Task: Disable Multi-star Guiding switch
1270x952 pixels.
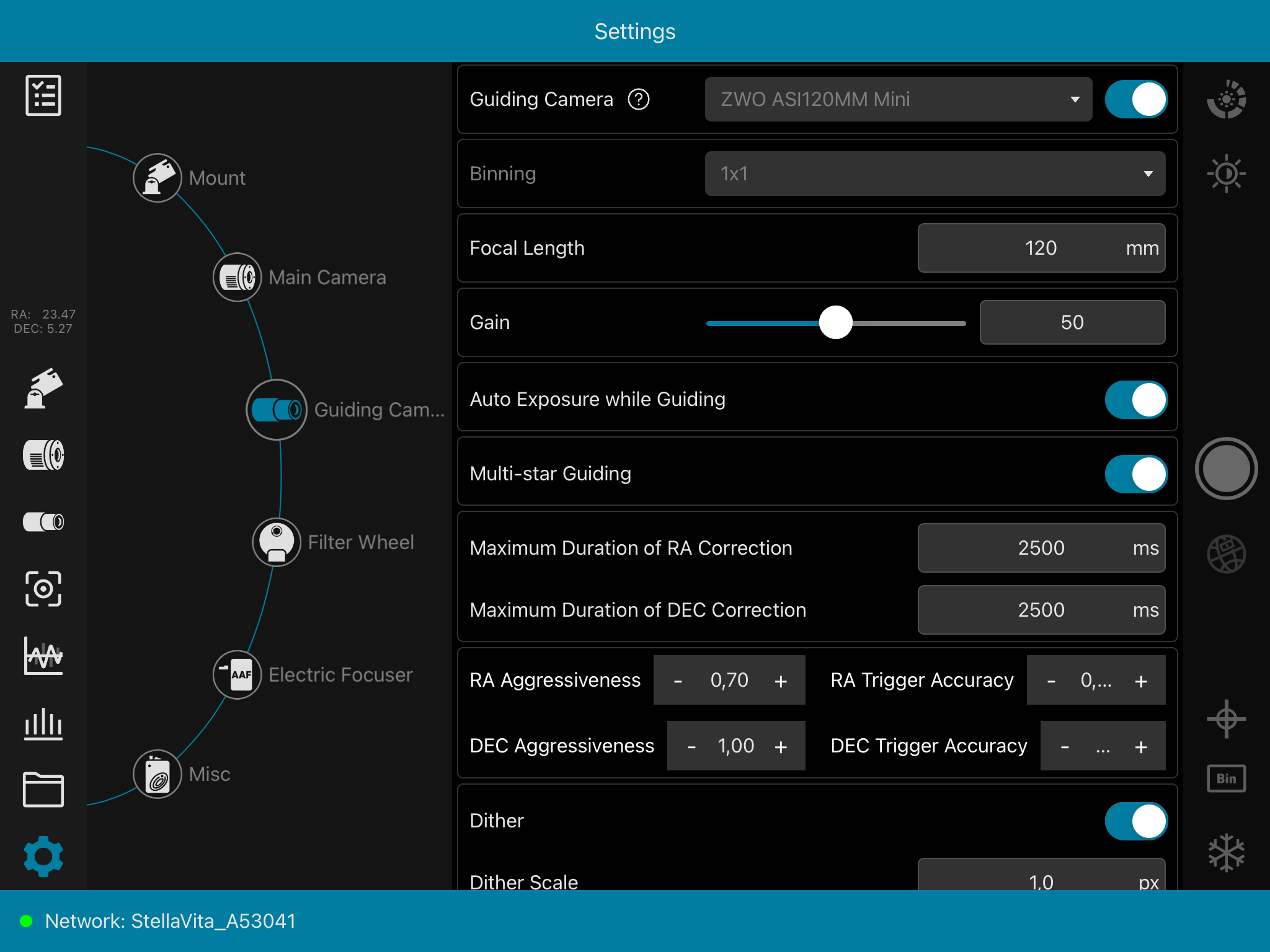Action: [x=1135, y=474]
